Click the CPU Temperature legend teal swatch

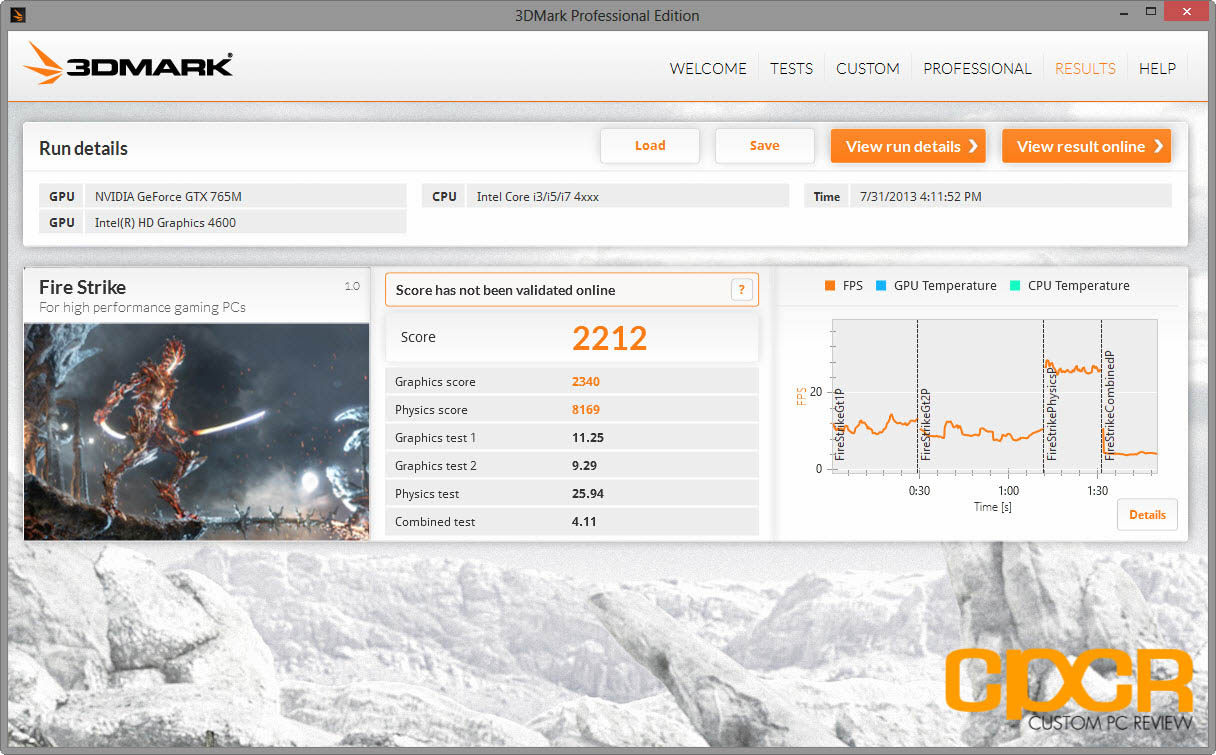(x=1015, y=286)
